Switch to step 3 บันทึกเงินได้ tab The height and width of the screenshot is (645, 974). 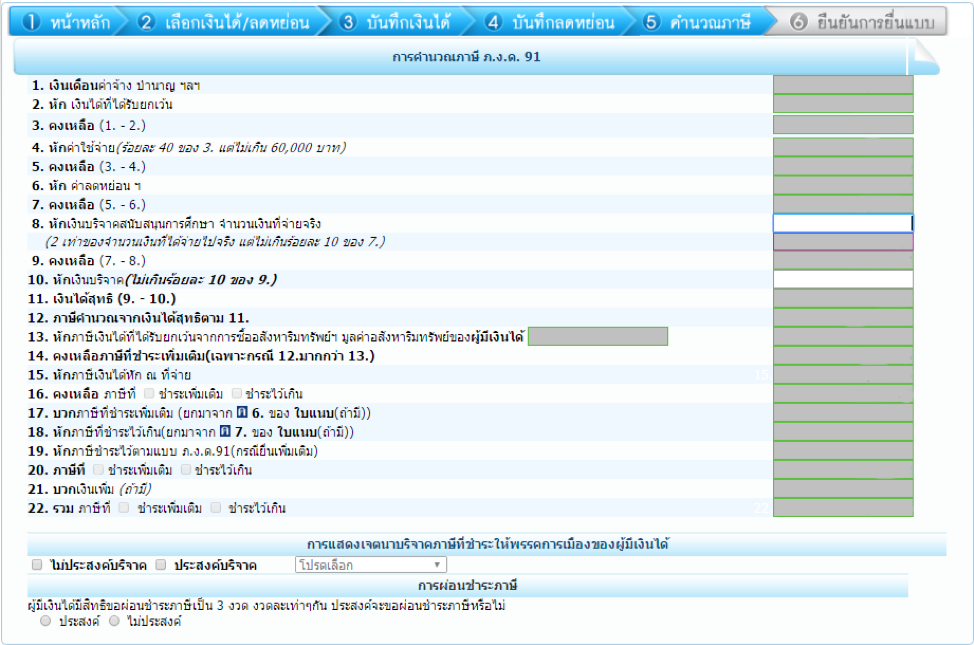395,22
